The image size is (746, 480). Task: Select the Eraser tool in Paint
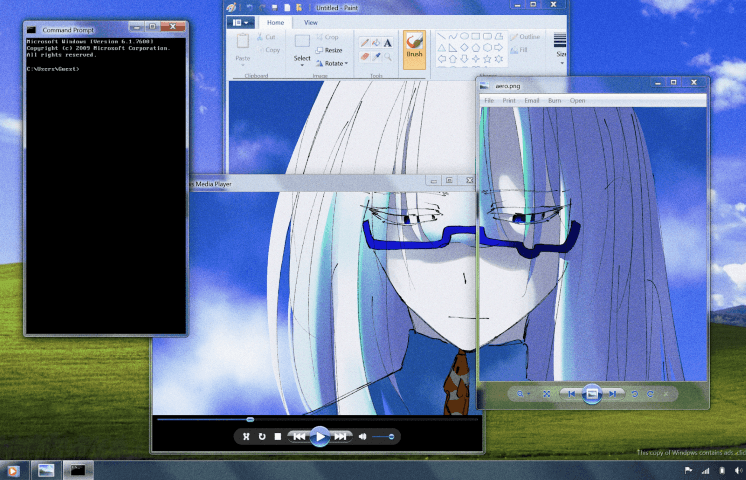point(364,57)
